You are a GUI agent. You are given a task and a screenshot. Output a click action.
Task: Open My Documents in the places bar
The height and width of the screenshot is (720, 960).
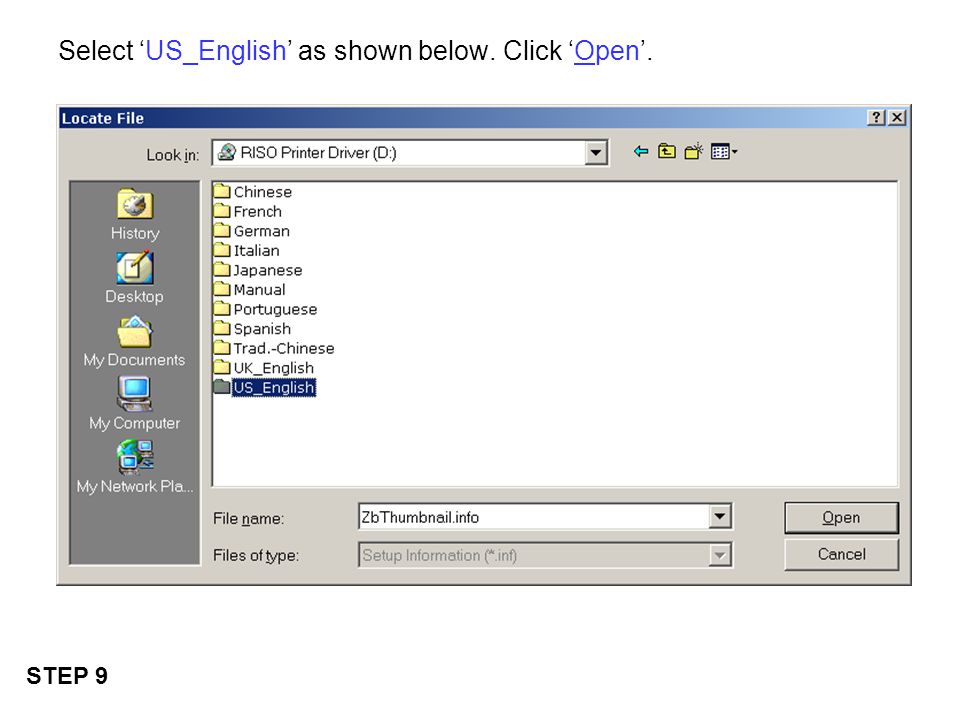tap(134, 341)
